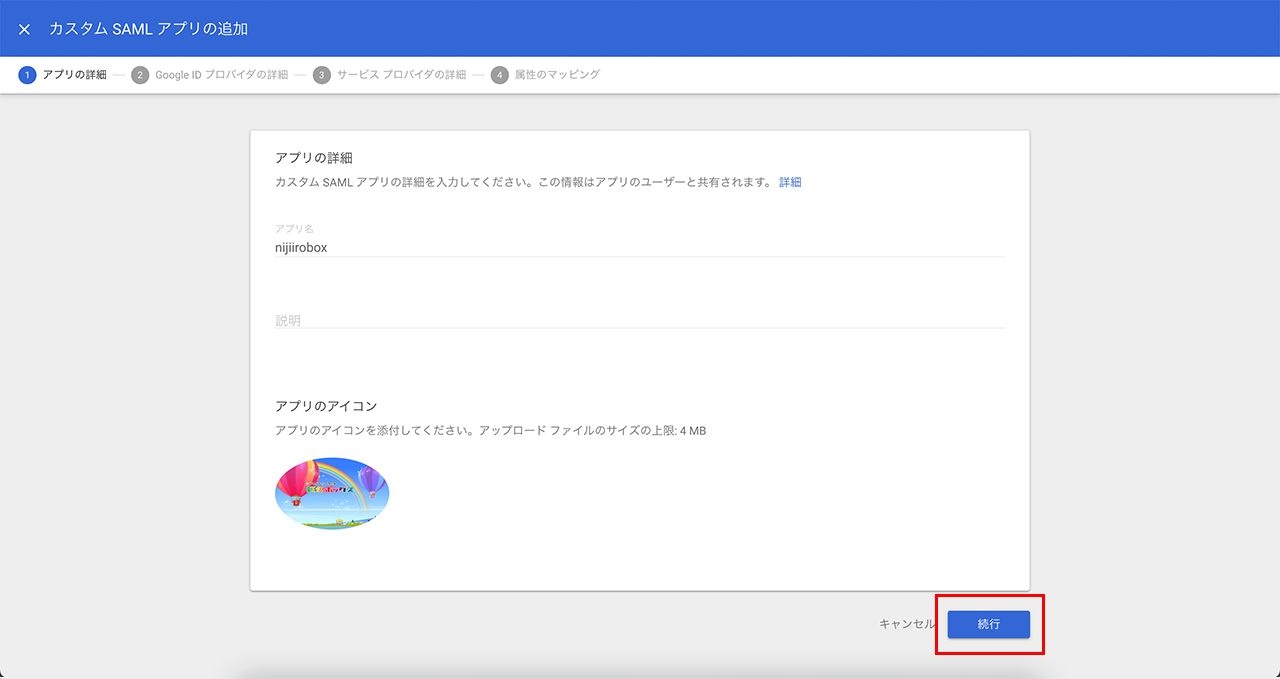Click the step 4 number circle
Viewport: 1280px width, 679px height.
500,75
